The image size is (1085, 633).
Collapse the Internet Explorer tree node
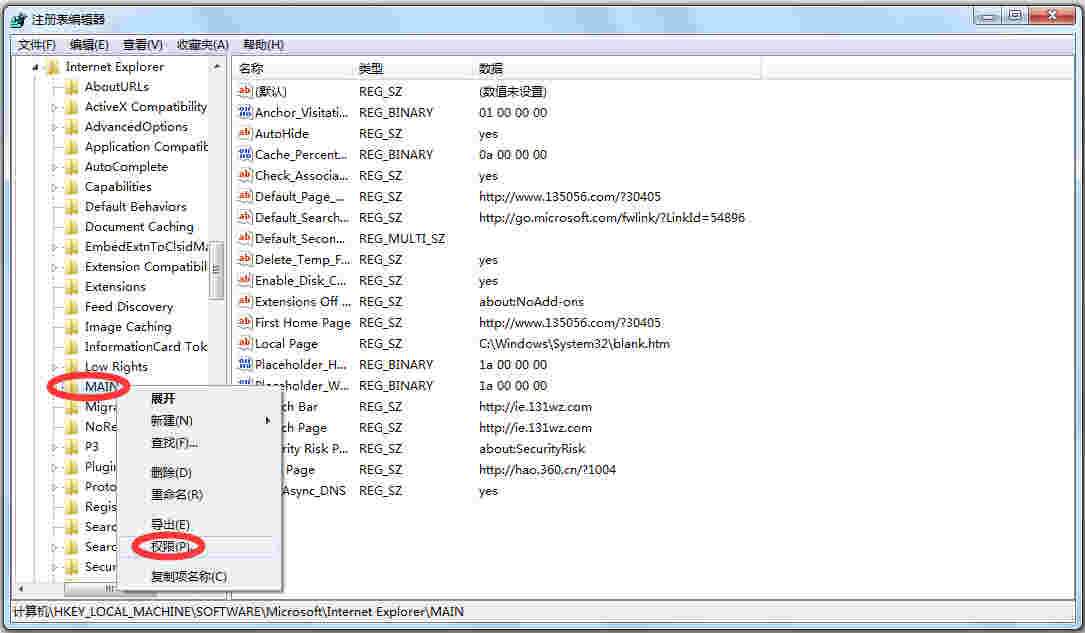coord(35,67)
